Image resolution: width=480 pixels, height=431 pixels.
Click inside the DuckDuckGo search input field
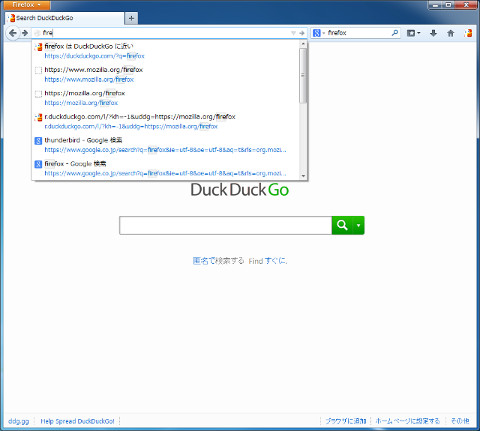click(226, 225)
